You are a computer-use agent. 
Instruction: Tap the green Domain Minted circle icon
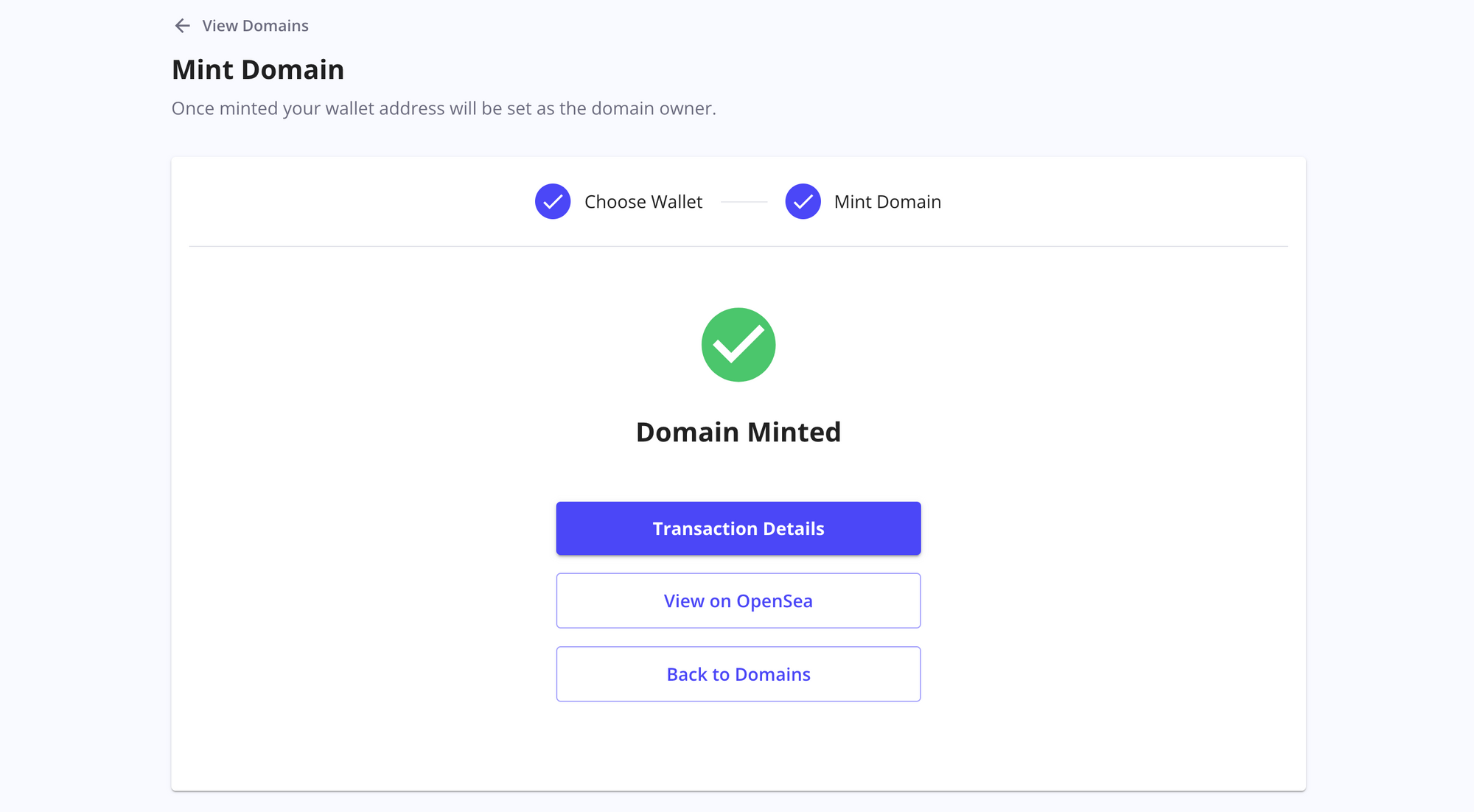click(738, 344)
